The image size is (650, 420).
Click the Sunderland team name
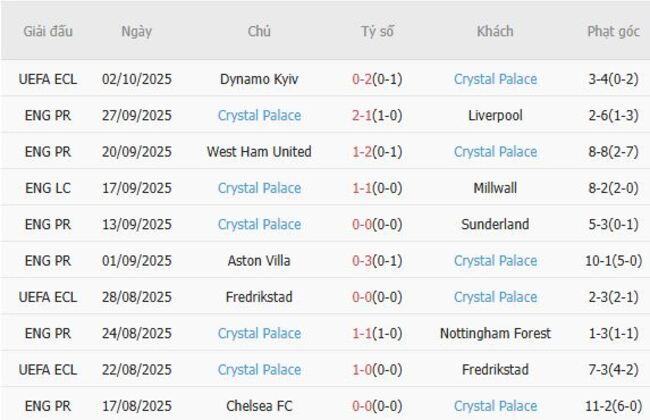(x=495, y=224)
